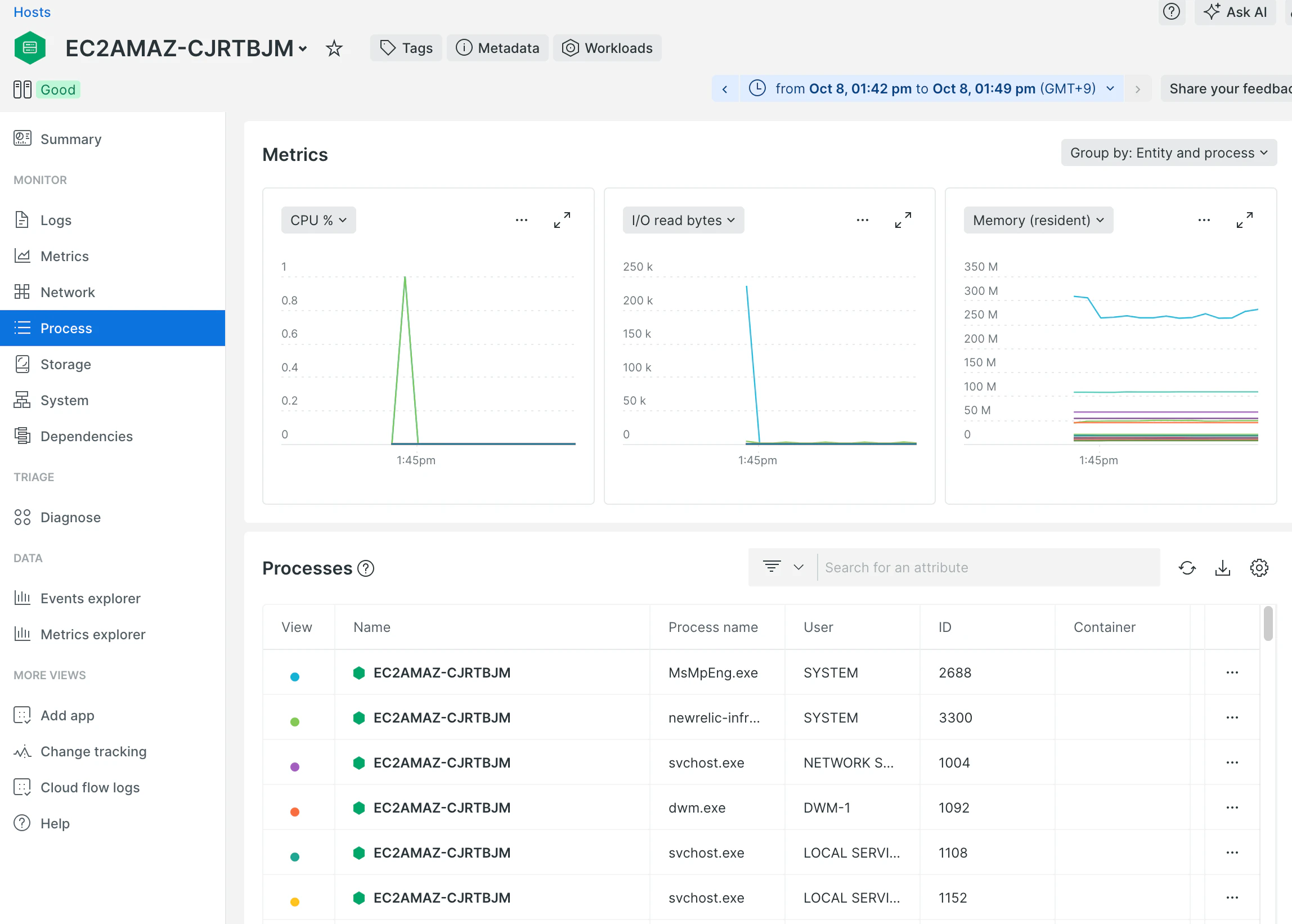Image resolution: width=1292 pixels, height=924 pixels.
Task: Toggle MsMpEng.exe process view dot
Action: tap(295, 677)
